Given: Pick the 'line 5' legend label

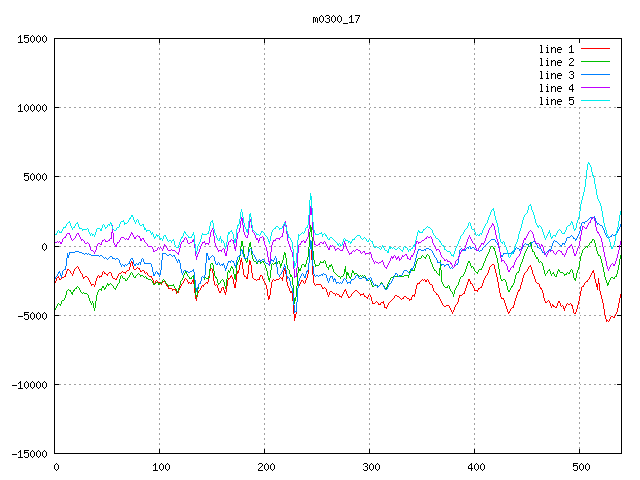Looking at the screenshot, I should 556,101.
